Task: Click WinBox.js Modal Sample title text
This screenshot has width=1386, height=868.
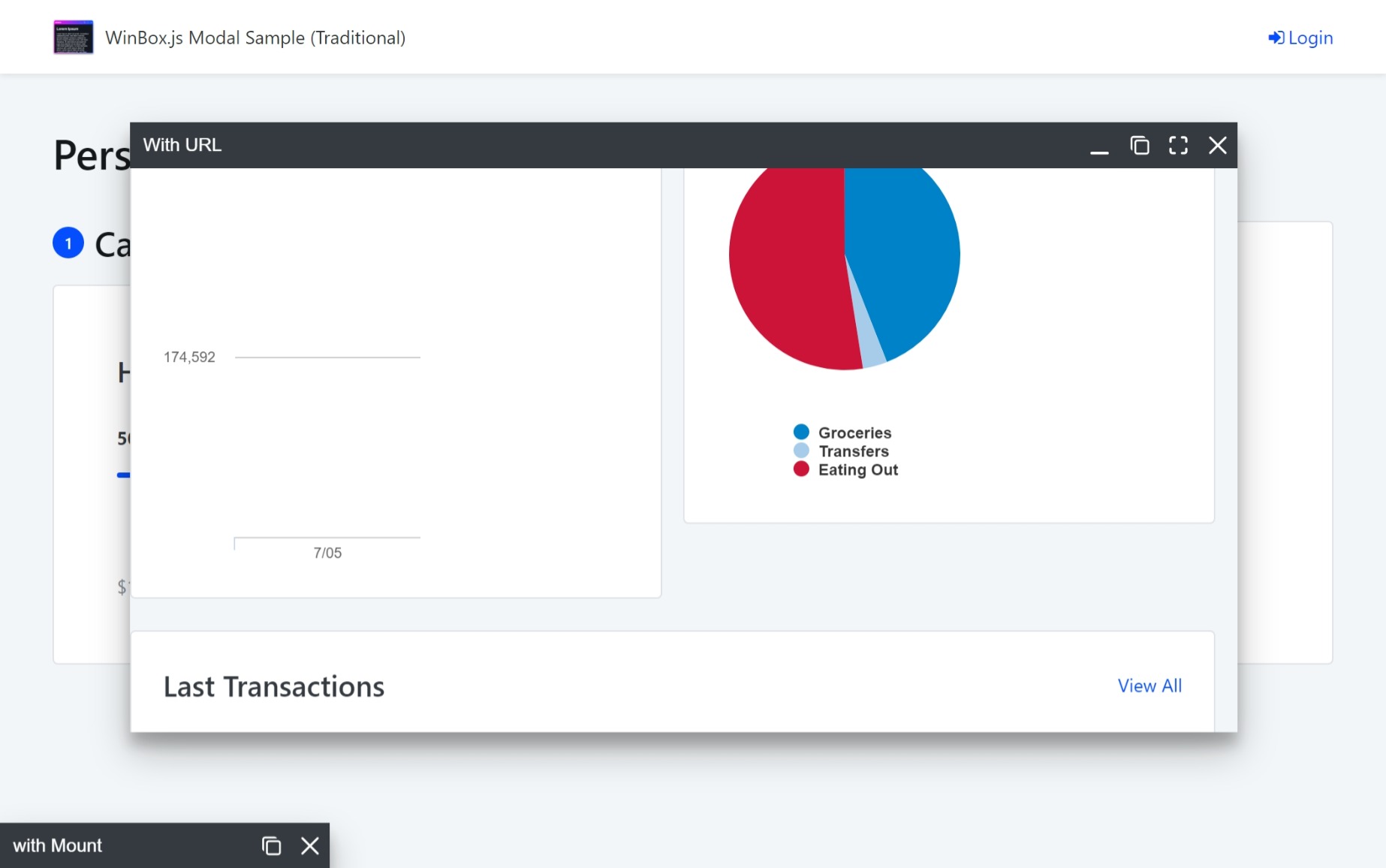Action: tap(255, 38)
